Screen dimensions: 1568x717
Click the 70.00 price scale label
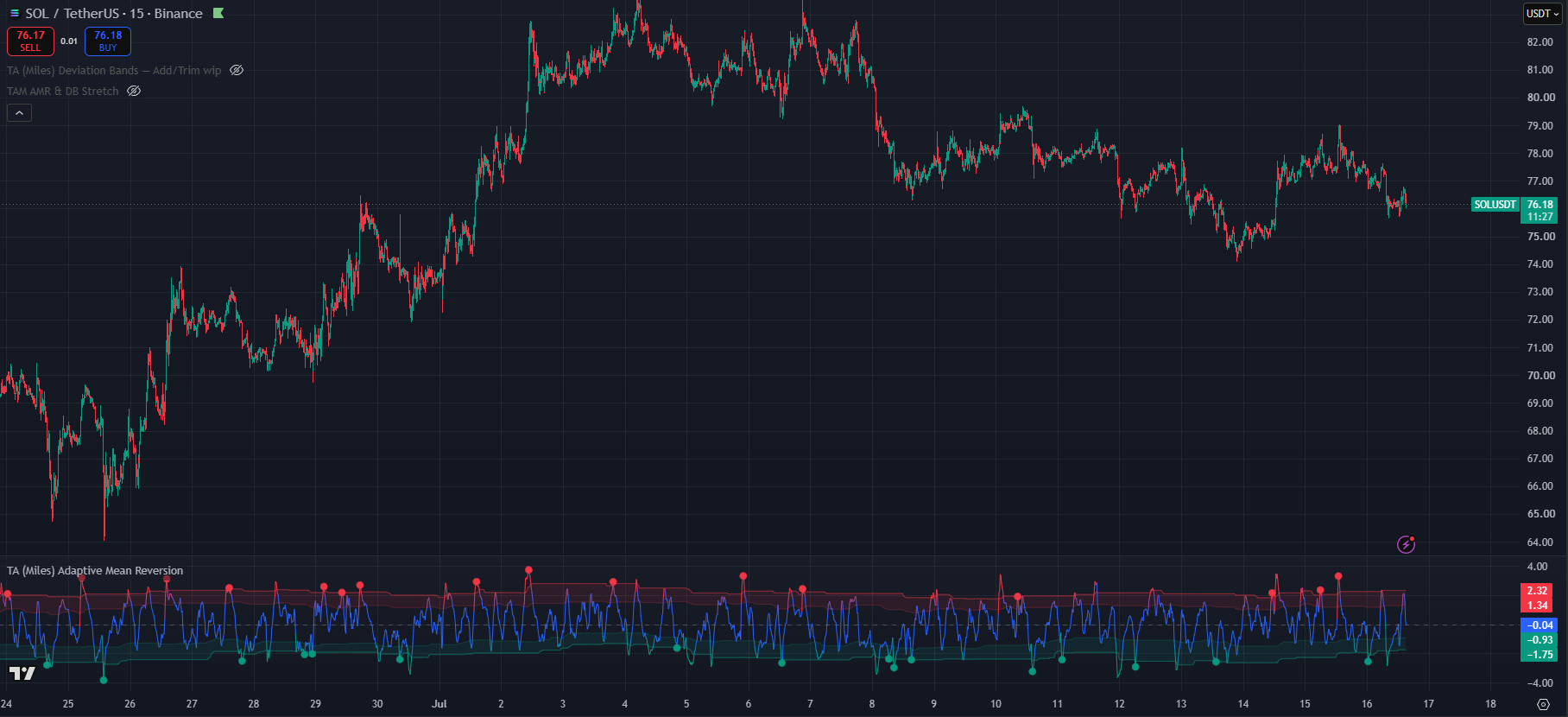pyautogui.click(x=1540, y=376)
